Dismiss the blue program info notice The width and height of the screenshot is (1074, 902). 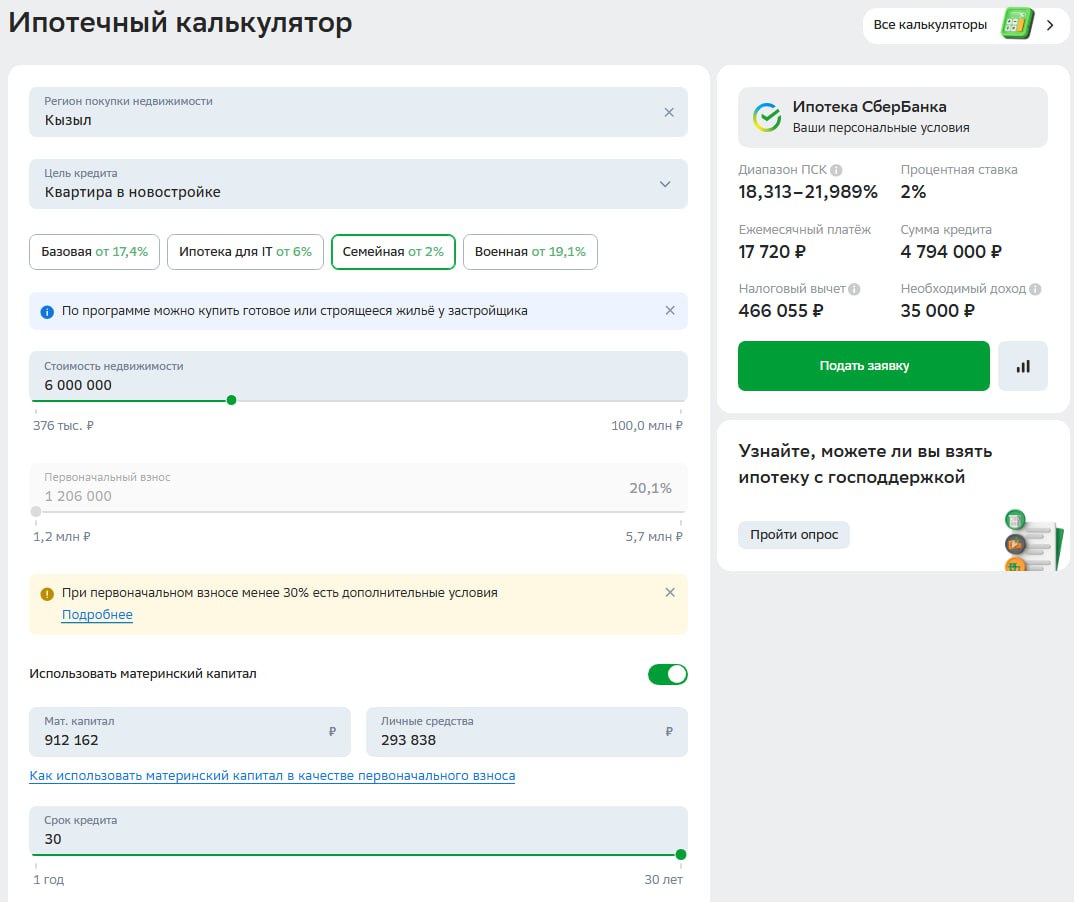670,311
